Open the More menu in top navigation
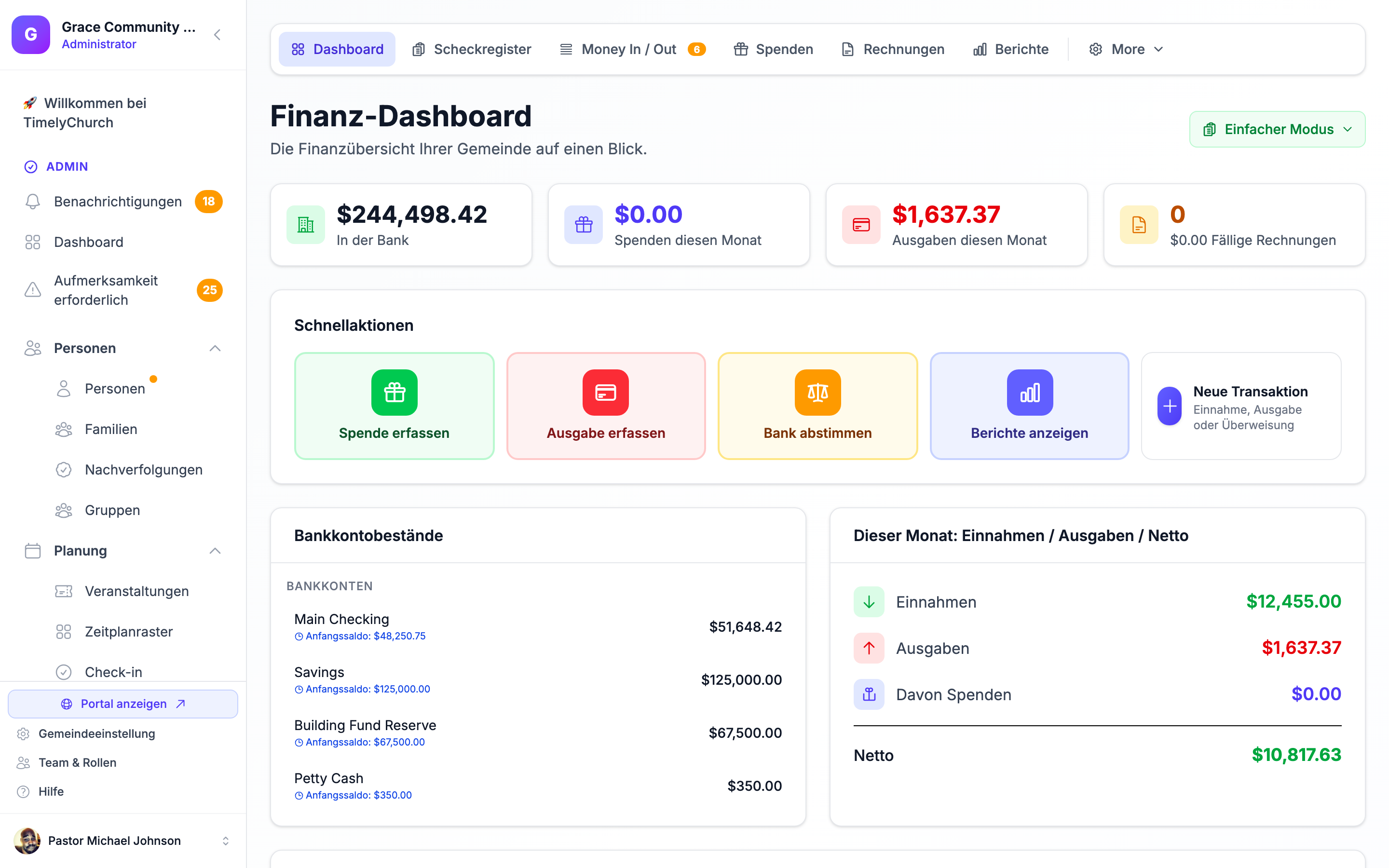Screen dimensions: 1389x868 [1126, 49]
